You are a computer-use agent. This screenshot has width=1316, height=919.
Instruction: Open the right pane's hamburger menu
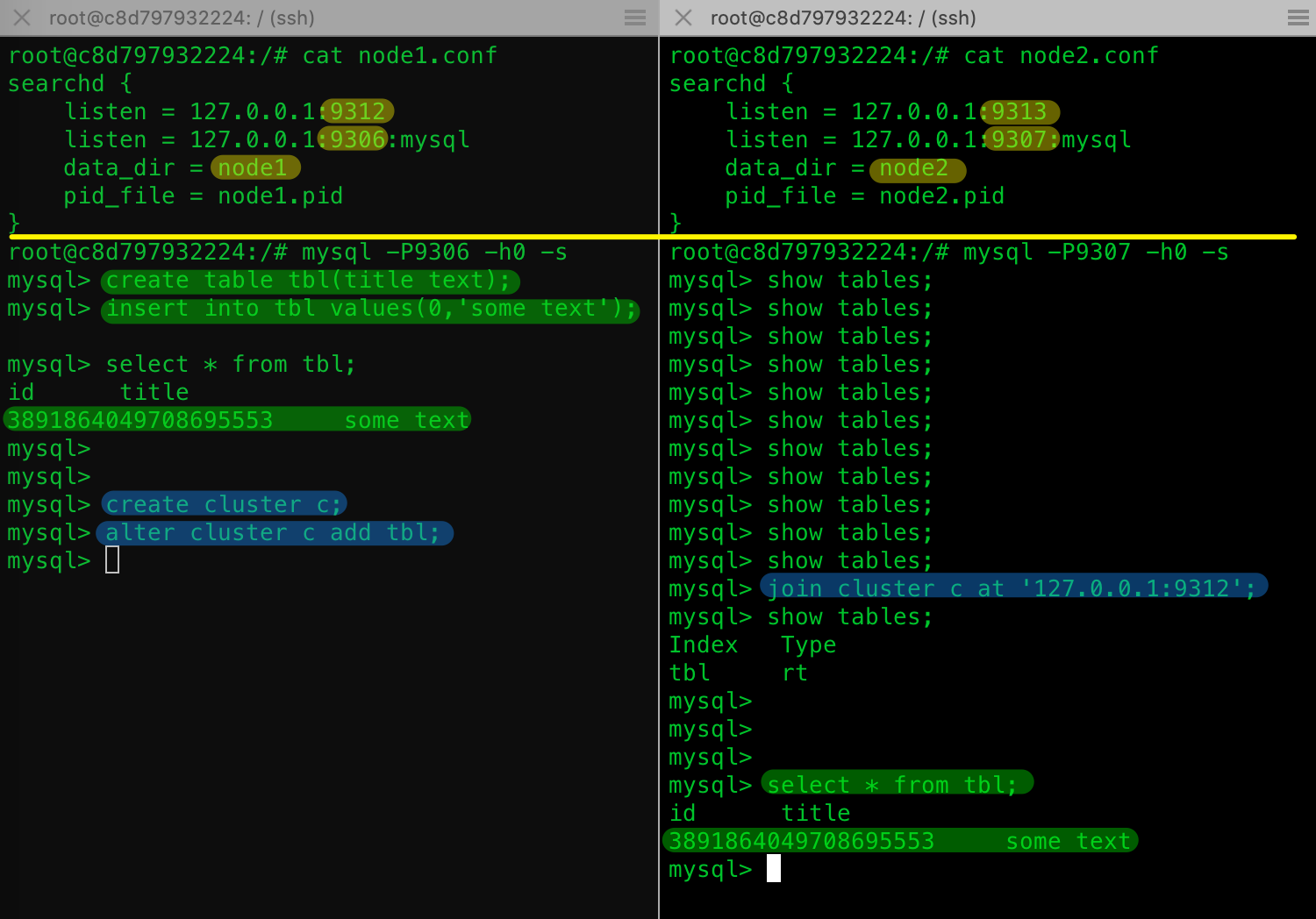(1298, 18)
